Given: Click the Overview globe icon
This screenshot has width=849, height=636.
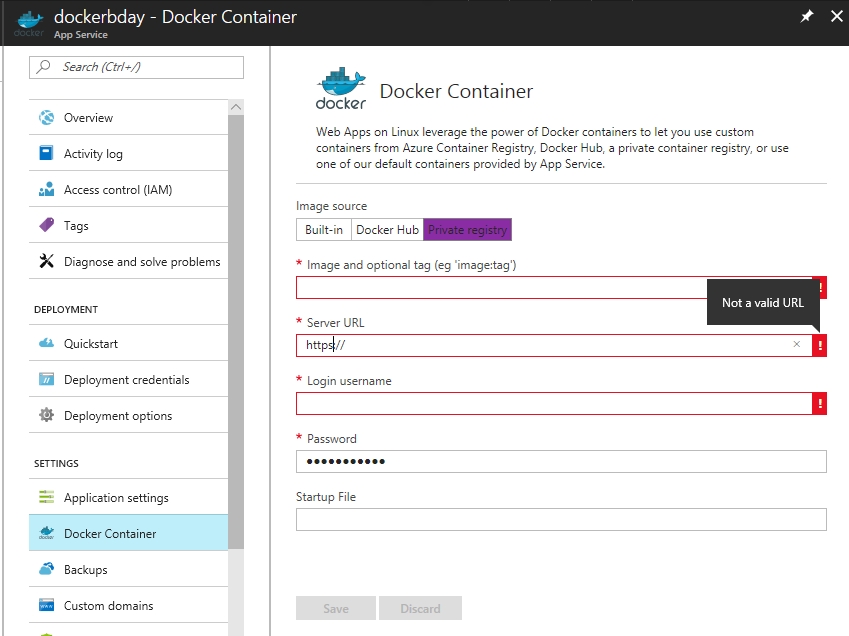Looking at the screenshot, I should [x=47, y=117].
